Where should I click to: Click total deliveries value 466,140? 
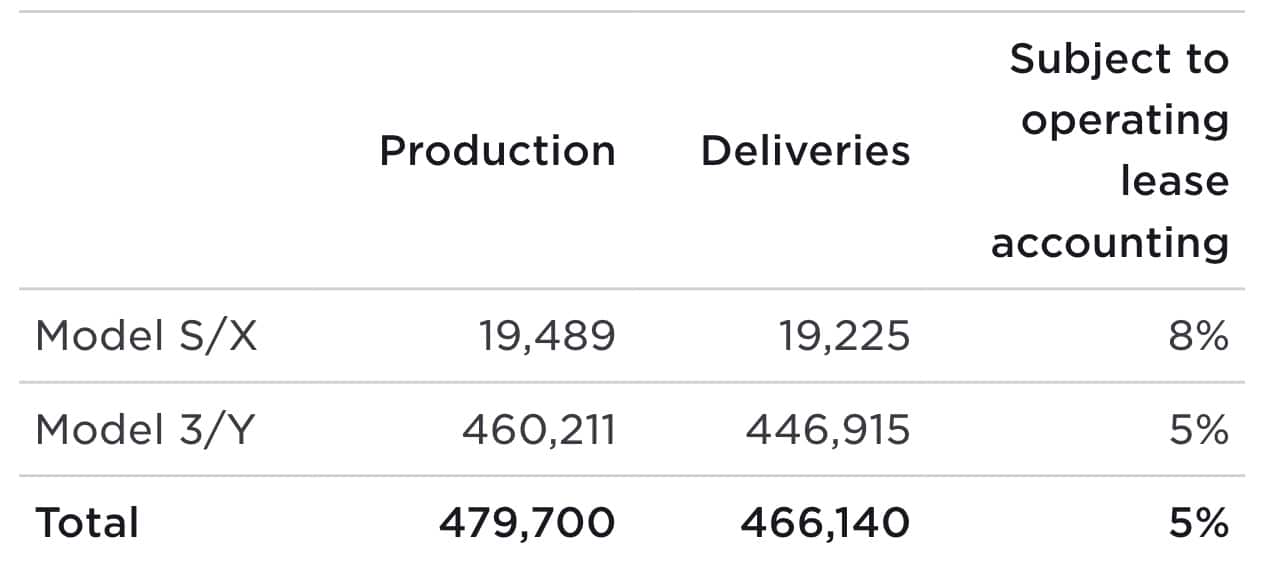(x=825, y=523)
